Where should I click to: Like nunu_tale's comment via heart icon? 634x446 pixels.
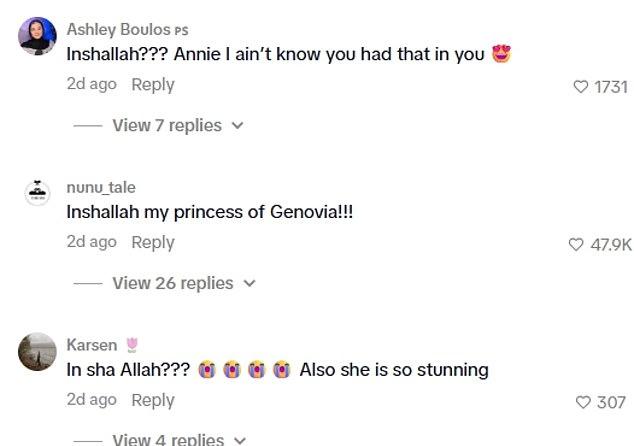[x=575, y=244]
